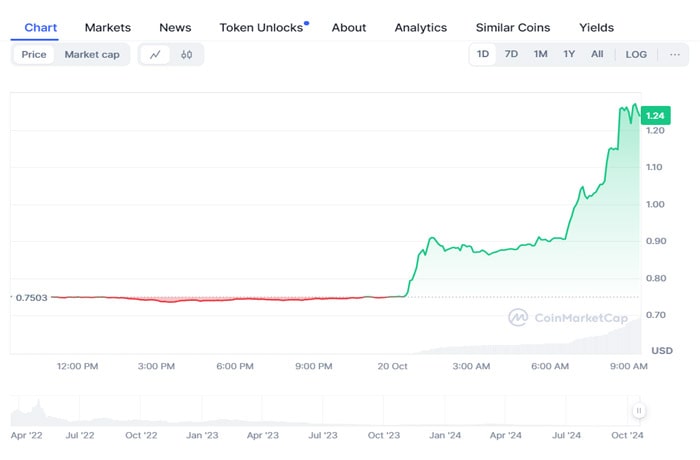Open the About tab
Viewport: 700px width, 460px height.
(349, 28)
